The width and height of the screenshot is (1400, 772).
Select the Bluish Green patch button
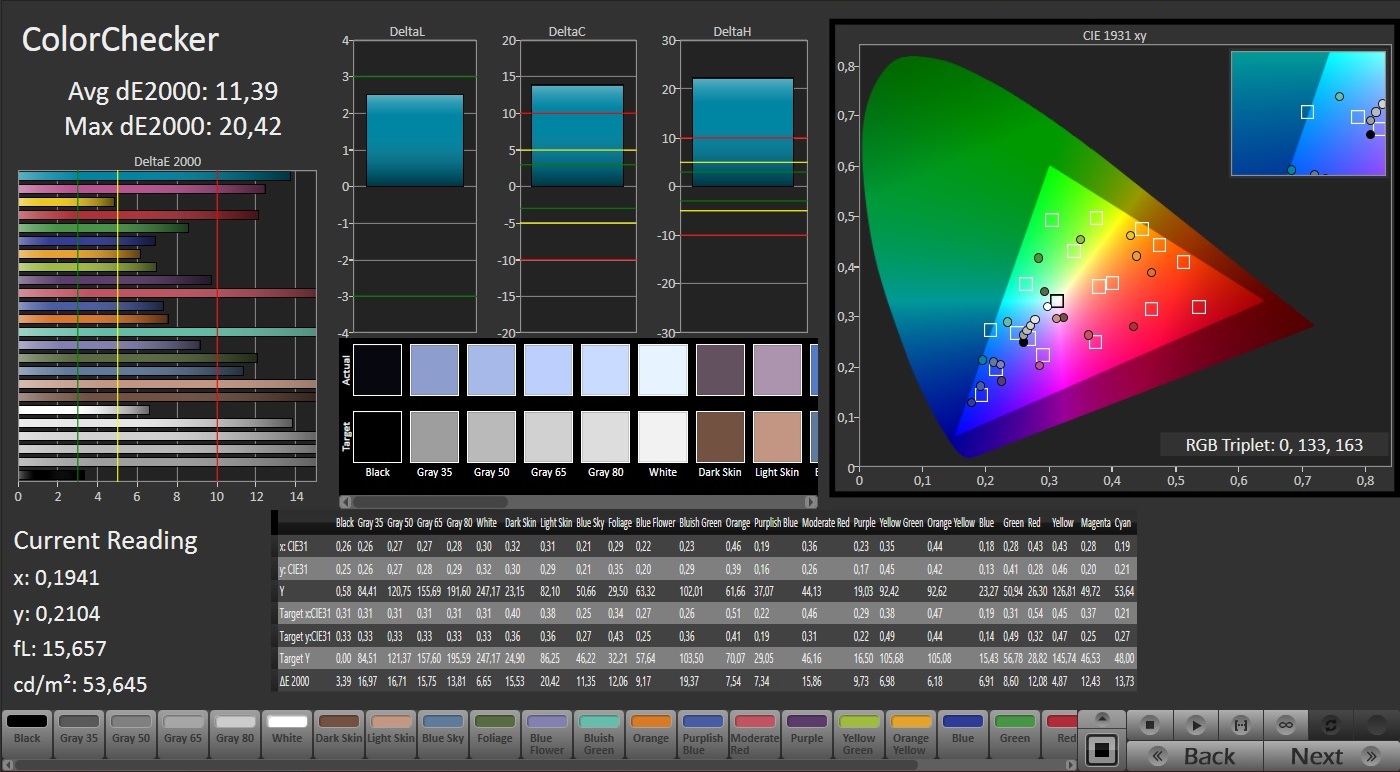coord(599,733)
